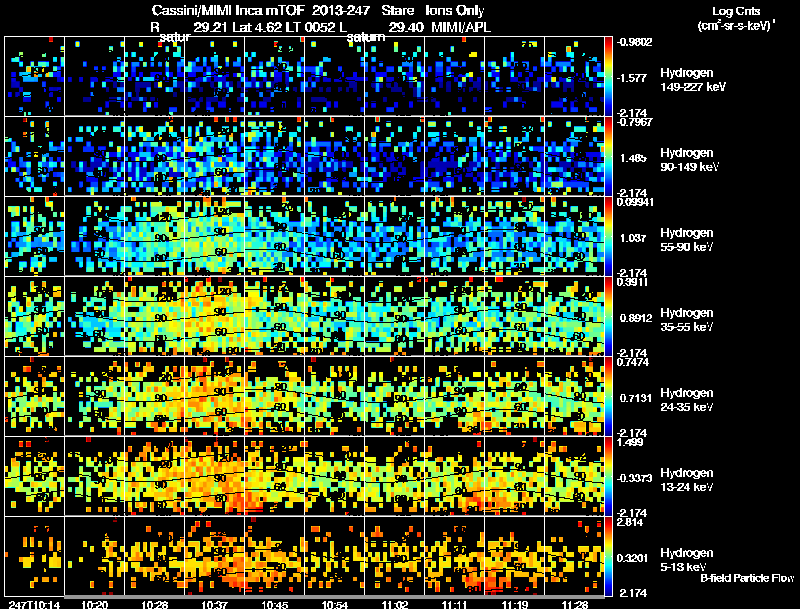Click the '11:02' time axis label
Viewport: 800px width, 609px height.
click(395, 604)
